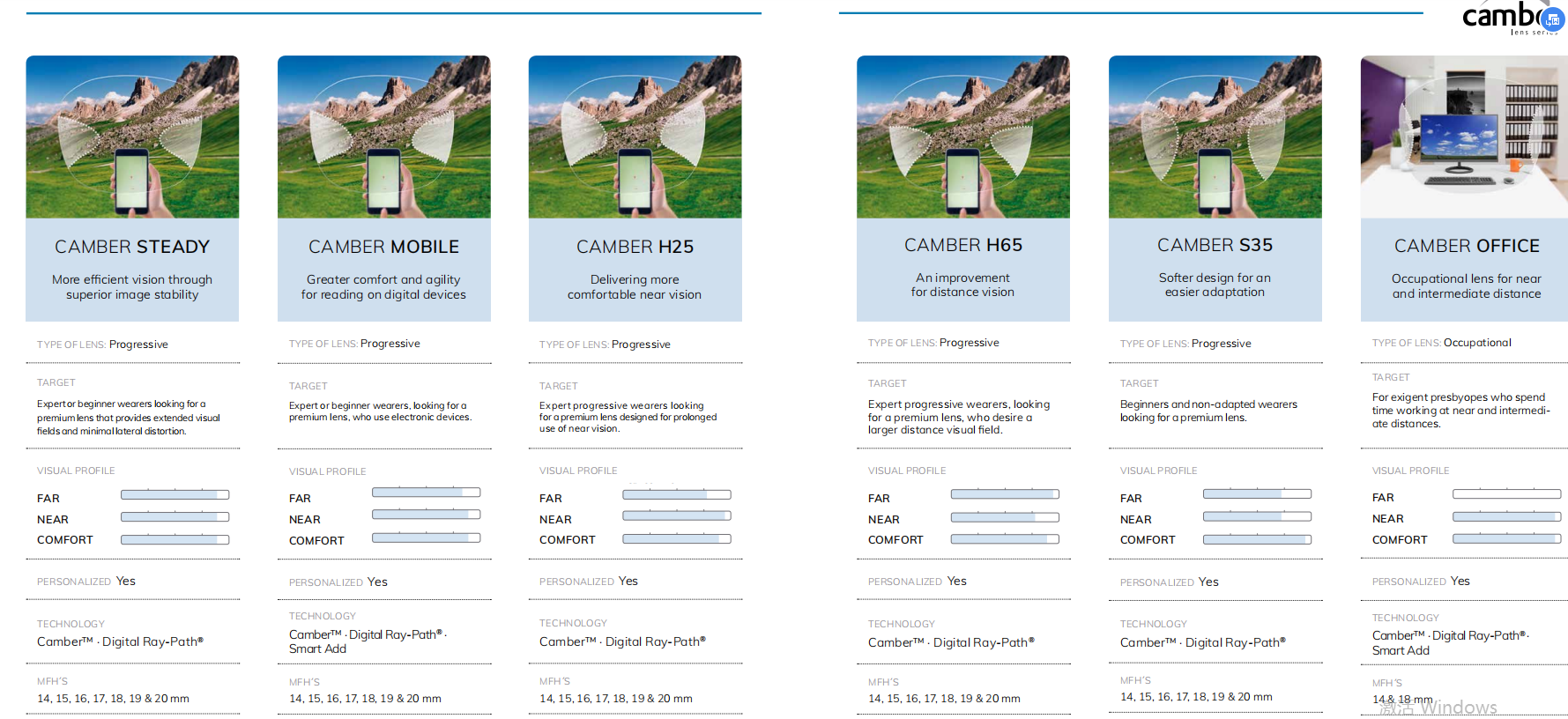Select the CAMBER MOBILE heading
This screenshot has width=1568, height=719.
pyautogui.click(x=383, y=247)
